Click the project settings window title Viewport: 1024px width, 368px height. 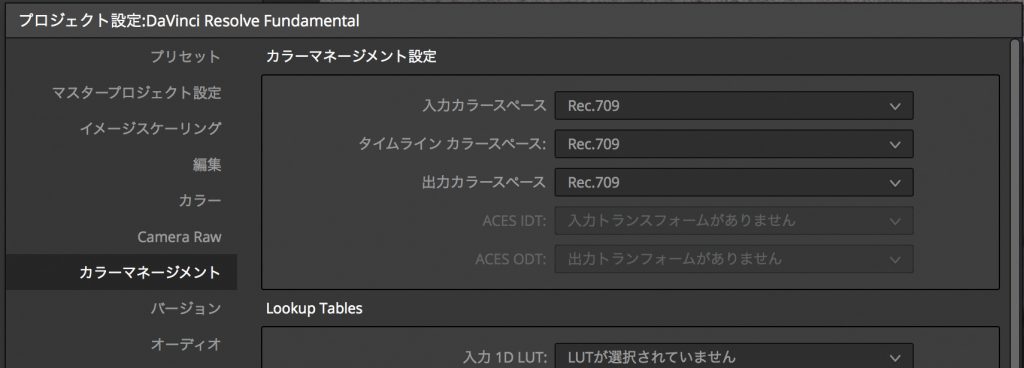(x=189, y=20)
